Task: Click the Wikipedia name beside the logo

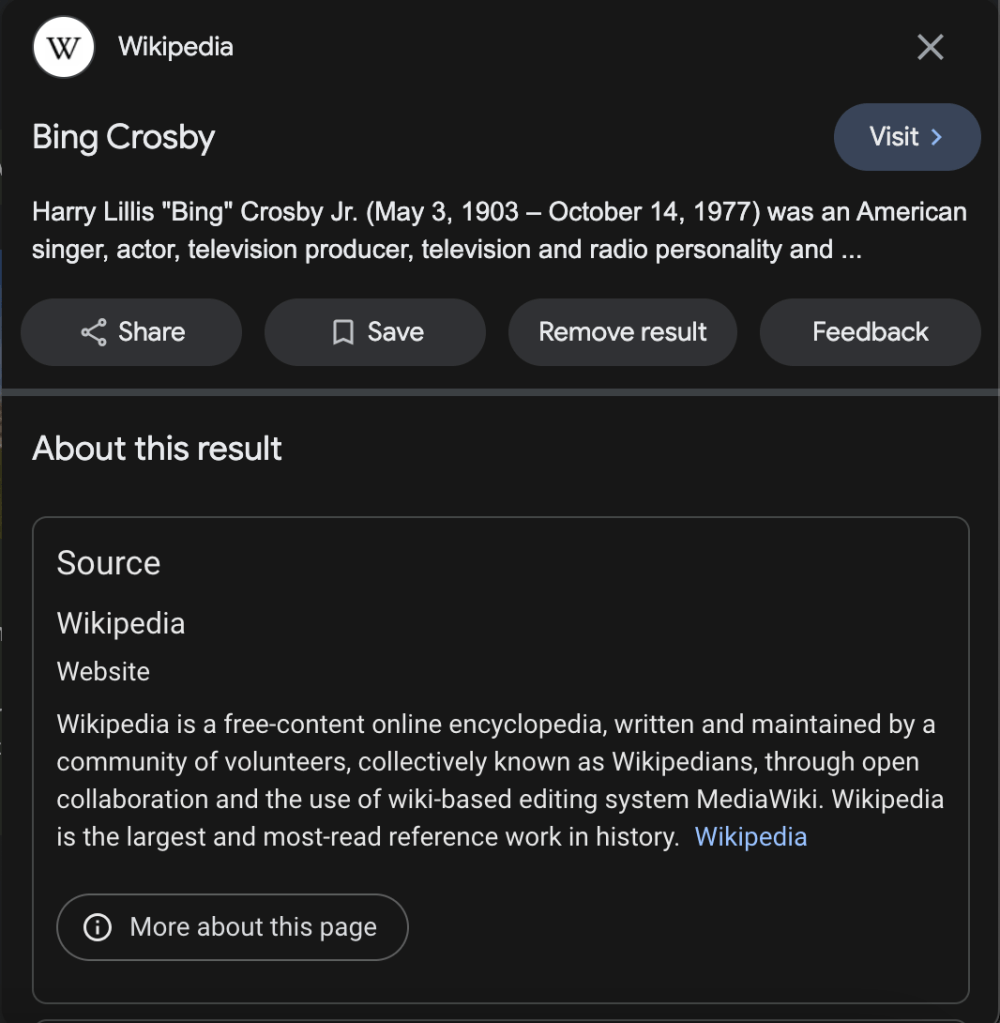Action: [175, 47]
